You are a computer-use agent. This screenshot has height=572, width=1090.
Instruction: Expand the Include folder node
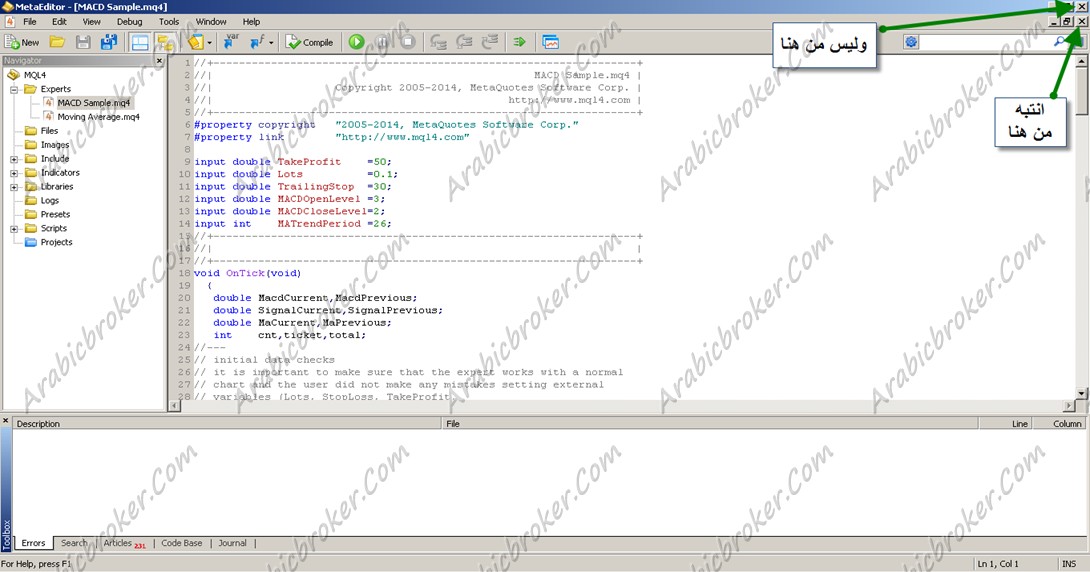click(14, 159)
